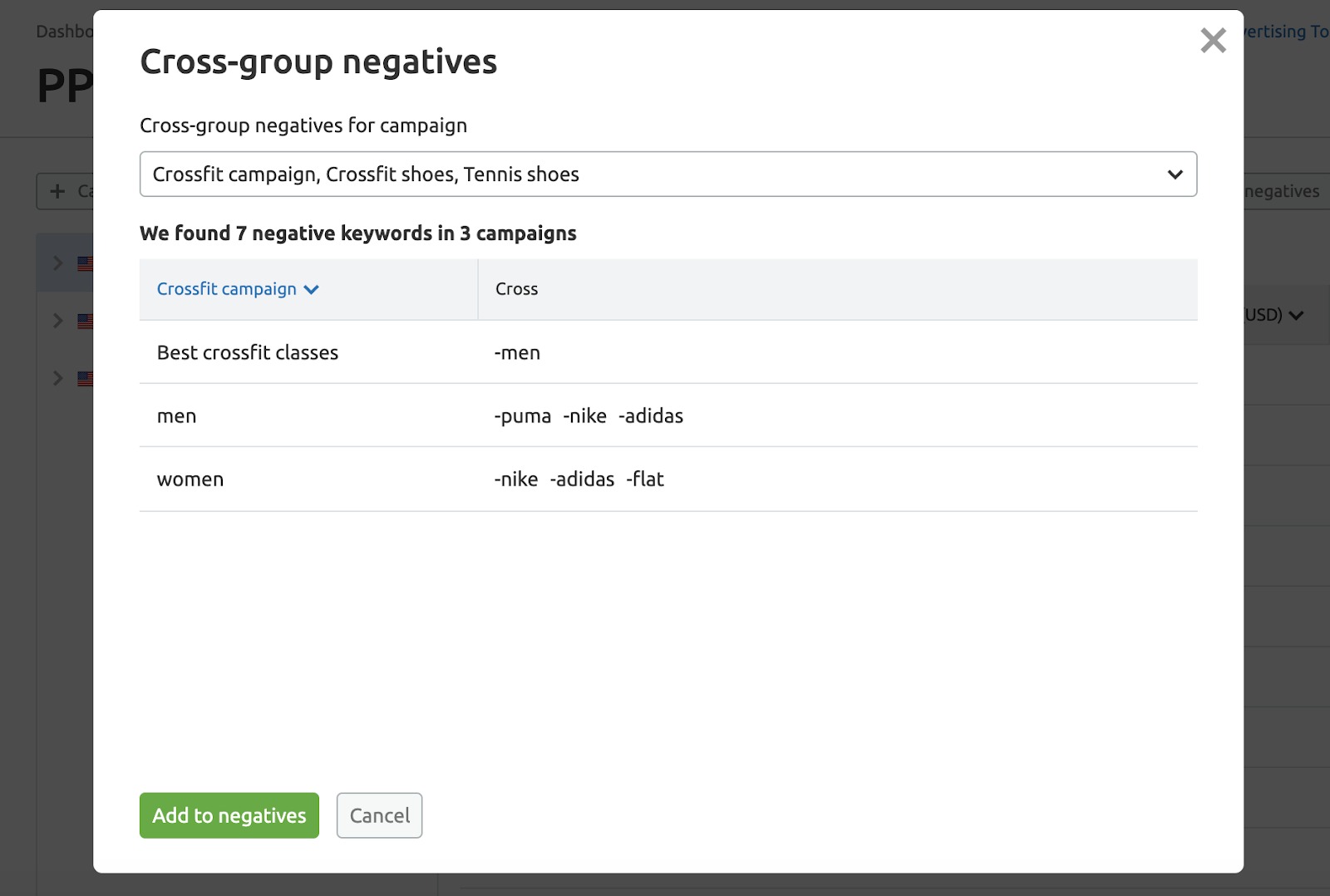Click the US flag icon on the third campaign row

pos(86,378)
